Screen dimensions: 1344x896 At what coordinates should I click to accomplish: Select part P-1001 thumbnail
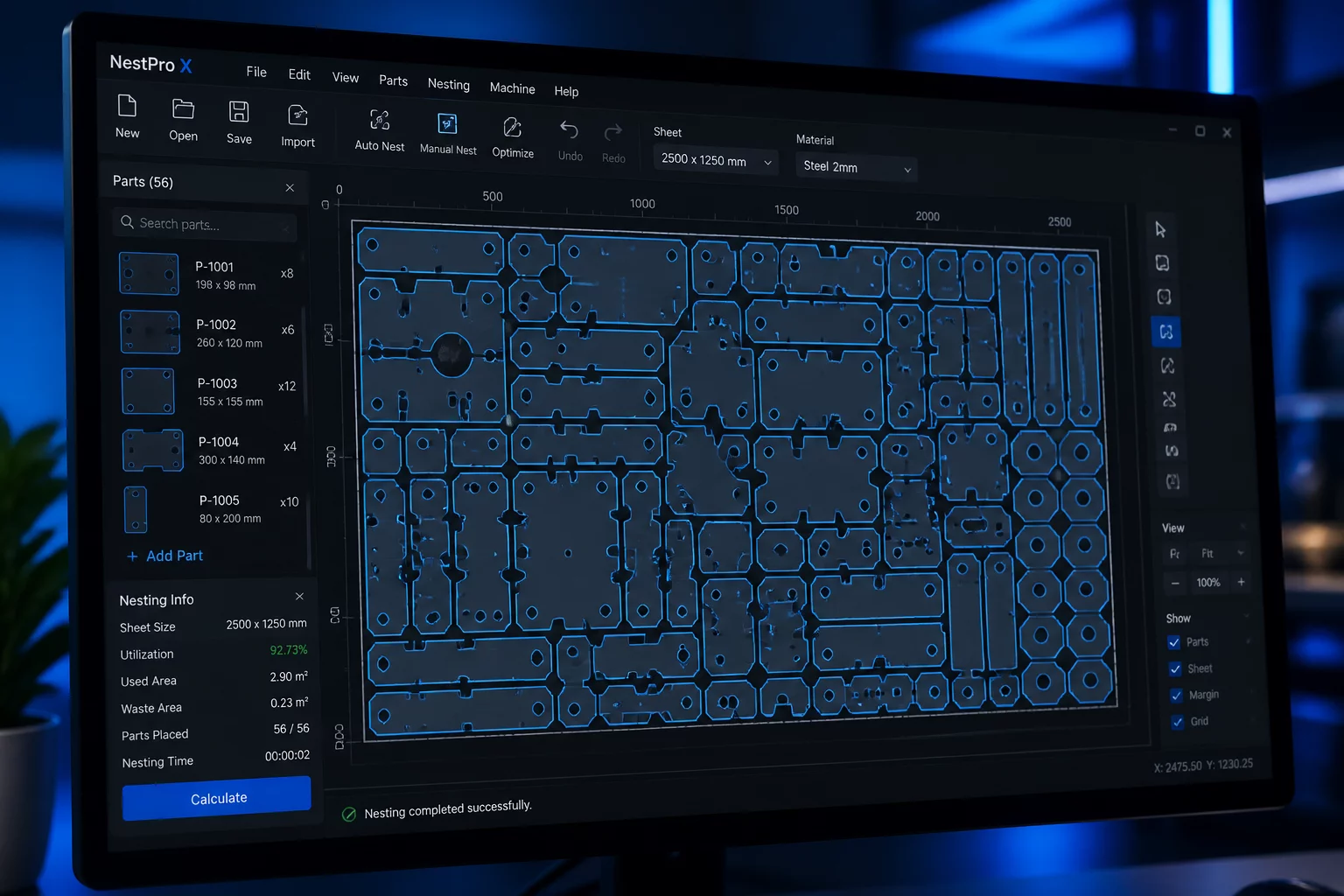149,273
